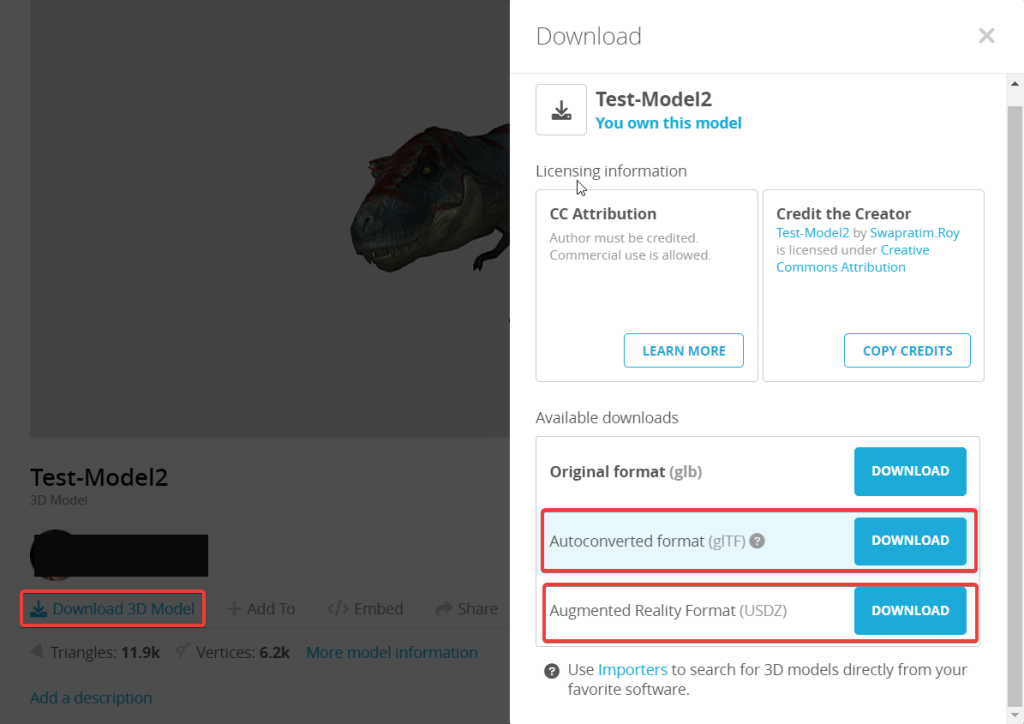
Task: Click the Add To plus icon
Action: 234,609
